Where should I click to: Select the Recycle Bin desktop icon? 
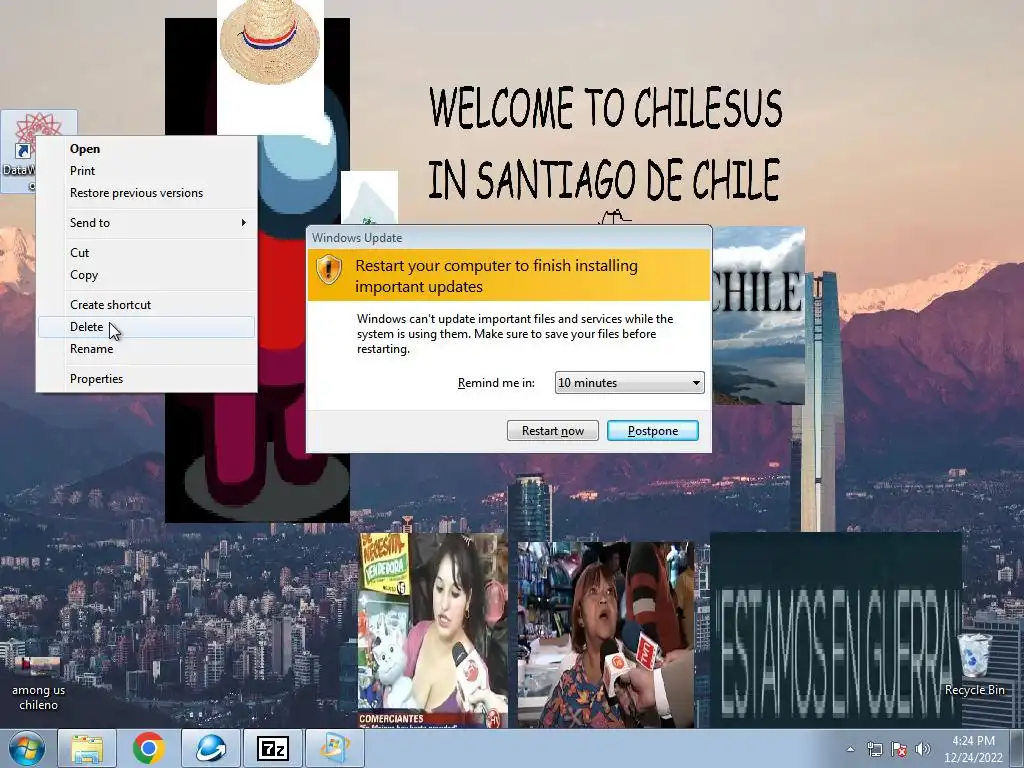(x=974, y=664)
